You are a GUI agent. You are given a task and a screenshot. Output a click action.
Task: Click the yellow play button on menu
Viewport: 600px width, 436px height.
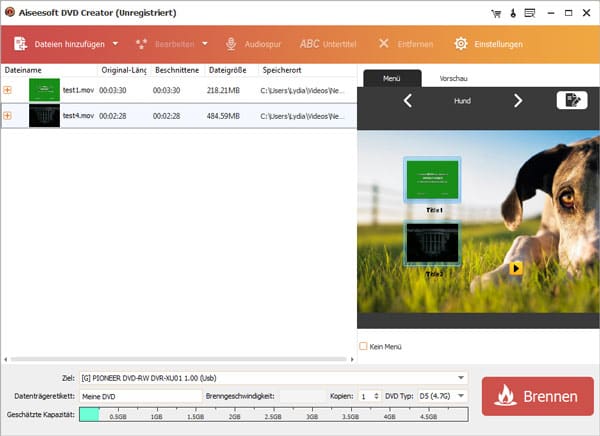coord(516,268)
